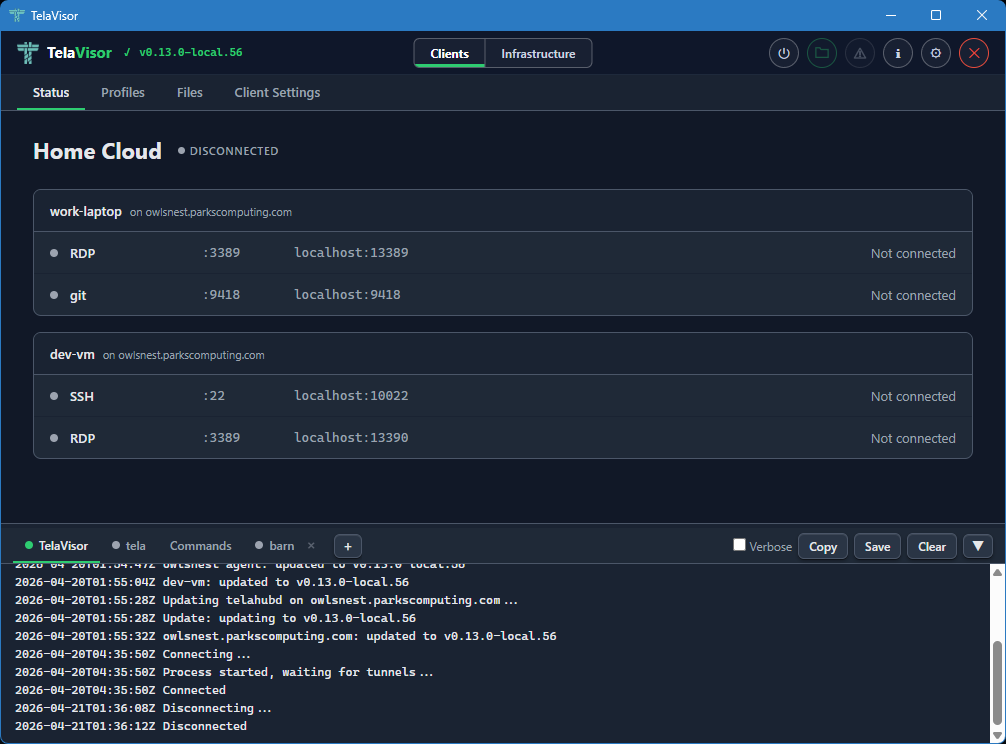
Task: Switch to the Commands log tab
Action: pyautogui.click(x=200, y=546)
